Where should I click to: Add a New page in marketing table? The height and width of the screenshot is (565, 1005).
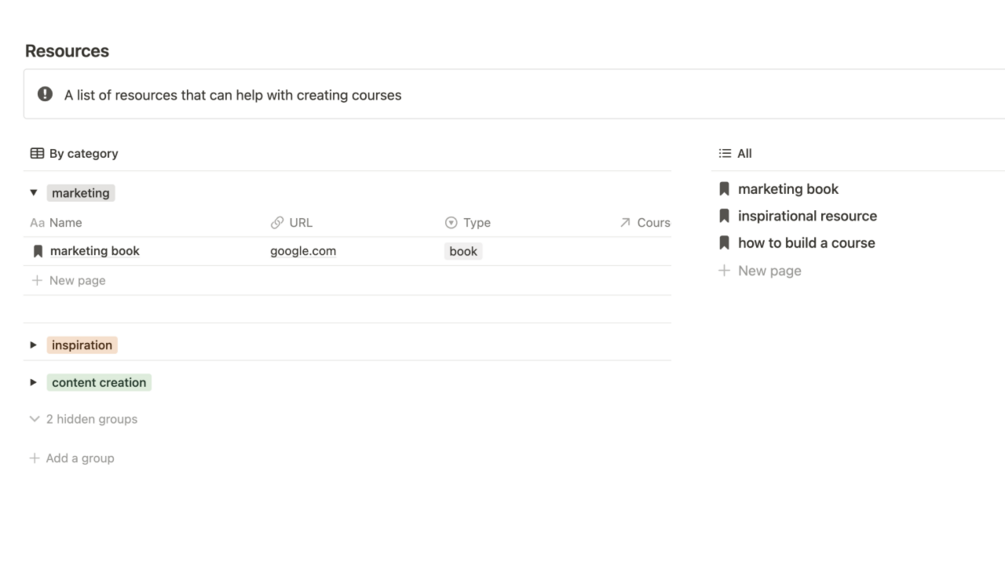(x=69, y=281)
